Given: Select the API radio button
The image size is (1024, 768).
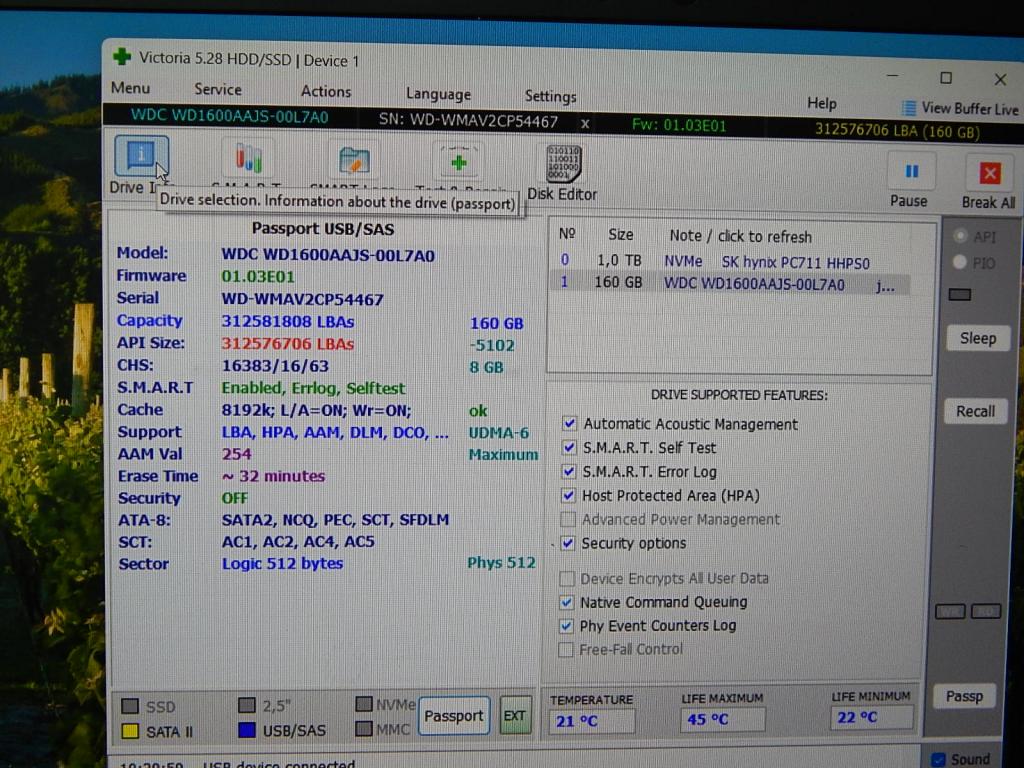Looking at the screenshot, I should 960,236.
